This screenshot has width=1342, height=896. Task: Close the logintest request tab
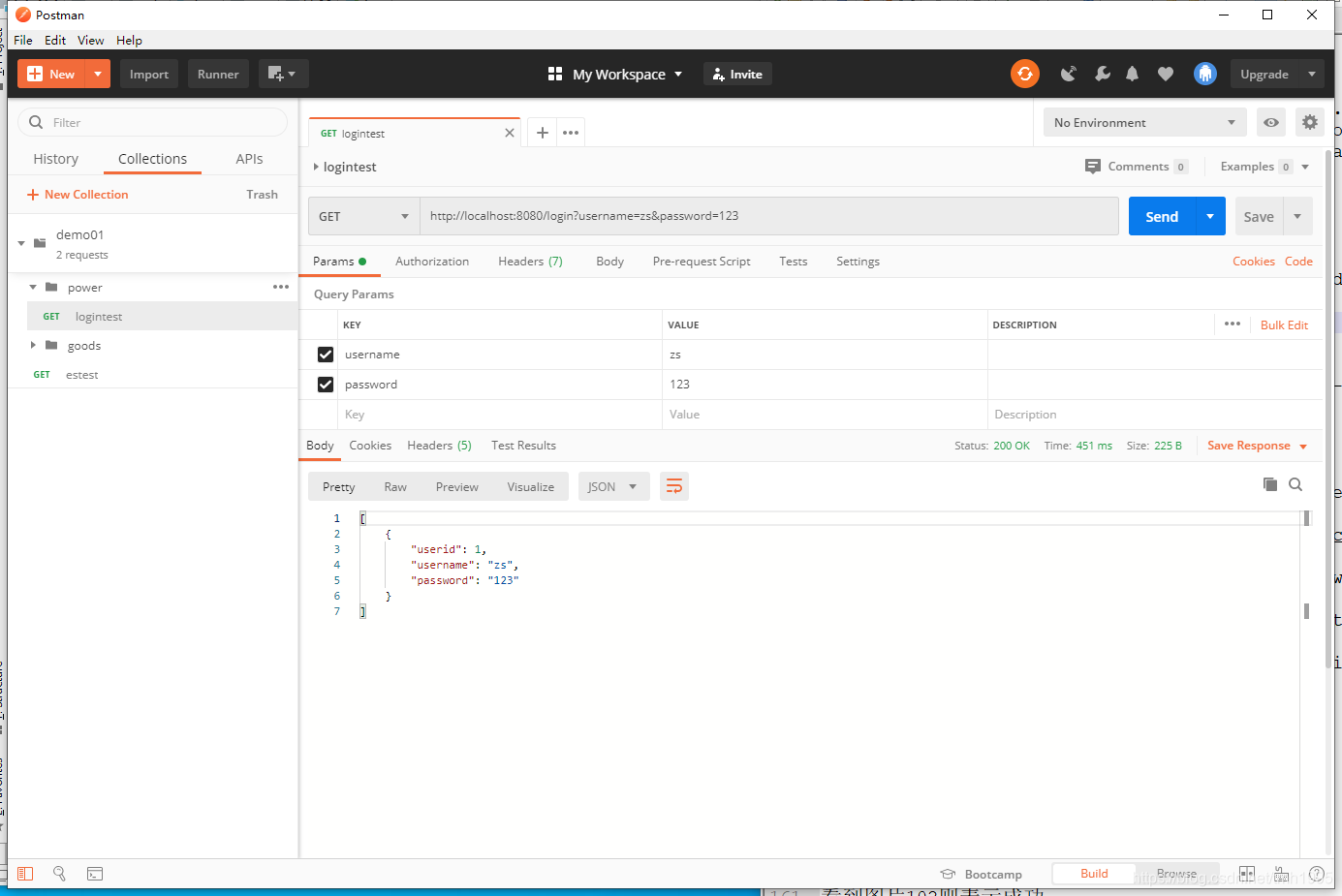tap(510, 133)
